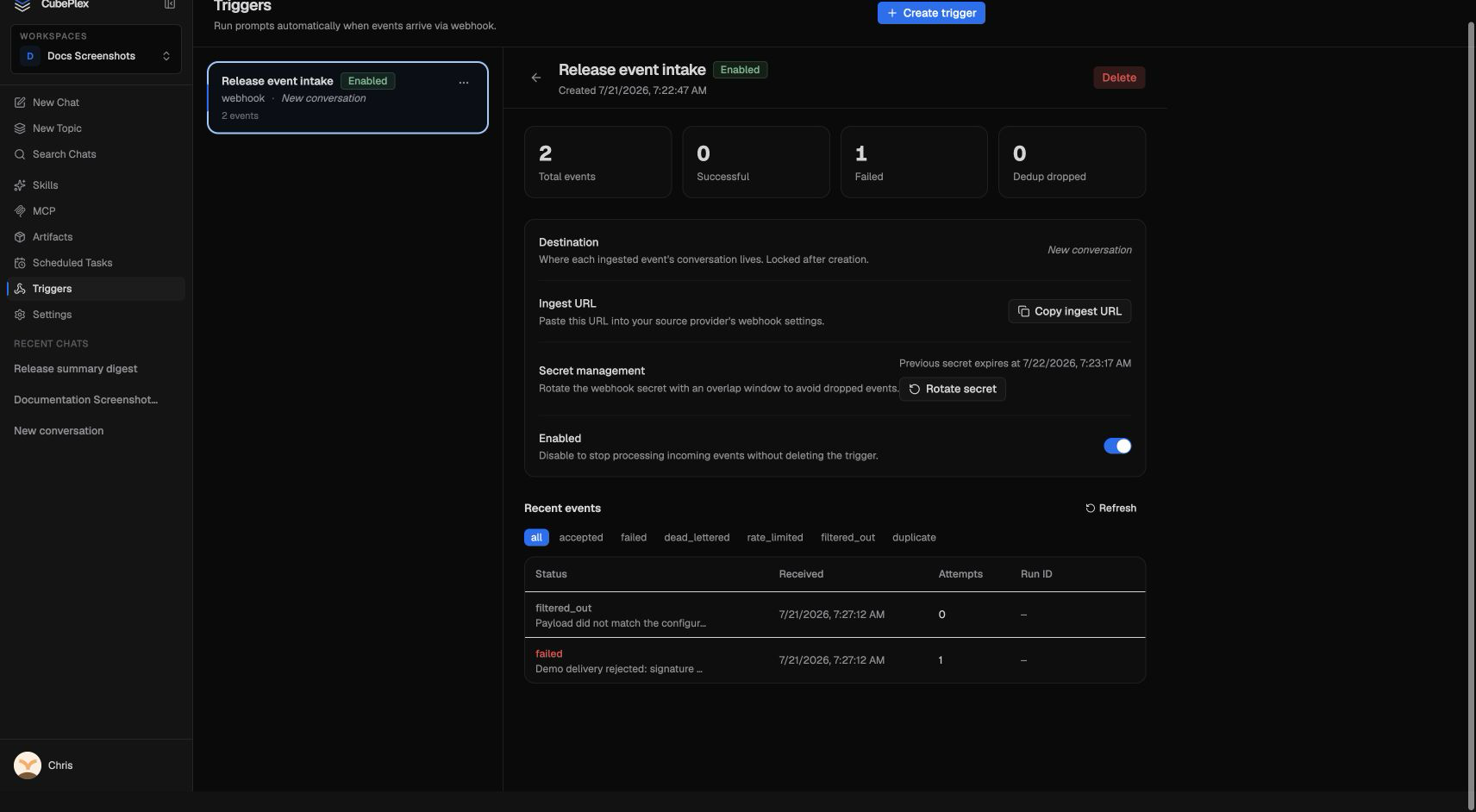This screenshot has height=812, width=1476.
Task: Collapse the sidebar panel icon
Action: click(170, 4)
